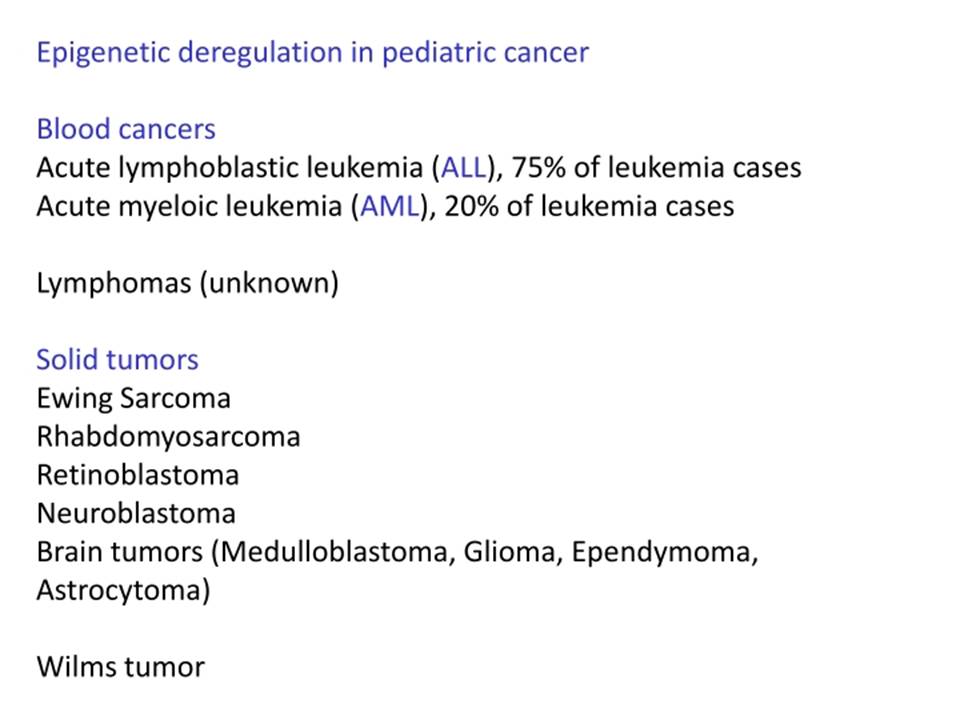The width and height of the screenshot is (960, 720).
Task: Click the Brain tumors text
Action: click(x=119, y=552)
